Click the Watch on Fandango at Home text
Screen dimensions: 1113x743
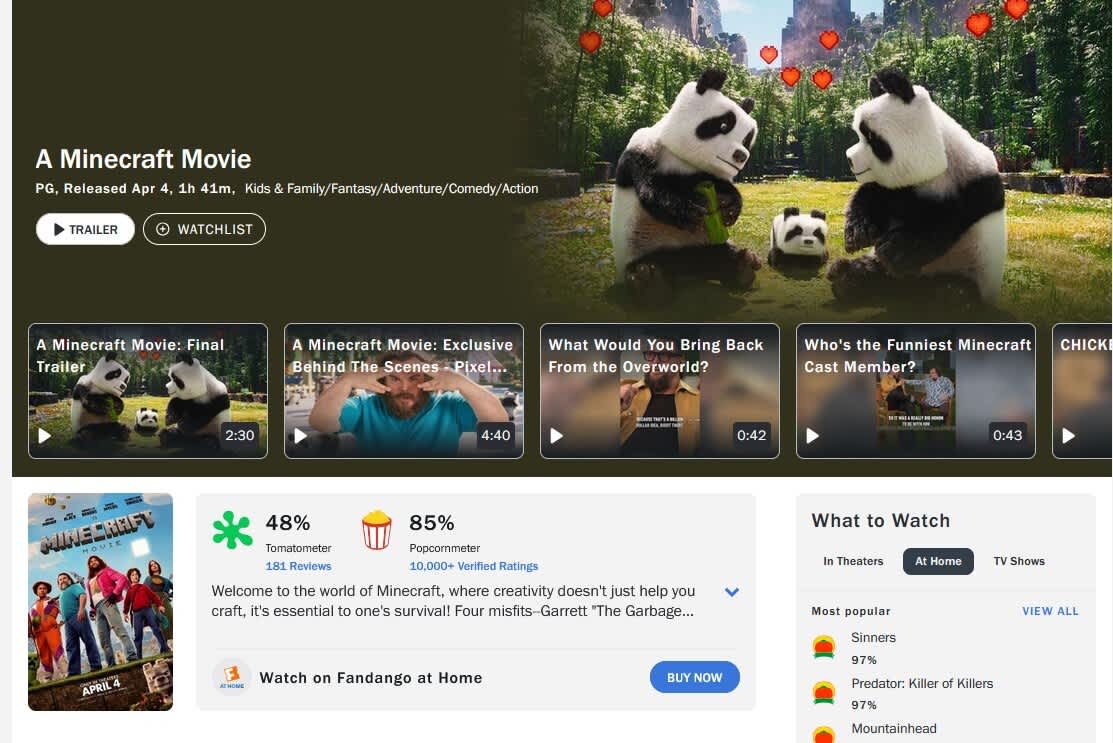tap(371, 678)
